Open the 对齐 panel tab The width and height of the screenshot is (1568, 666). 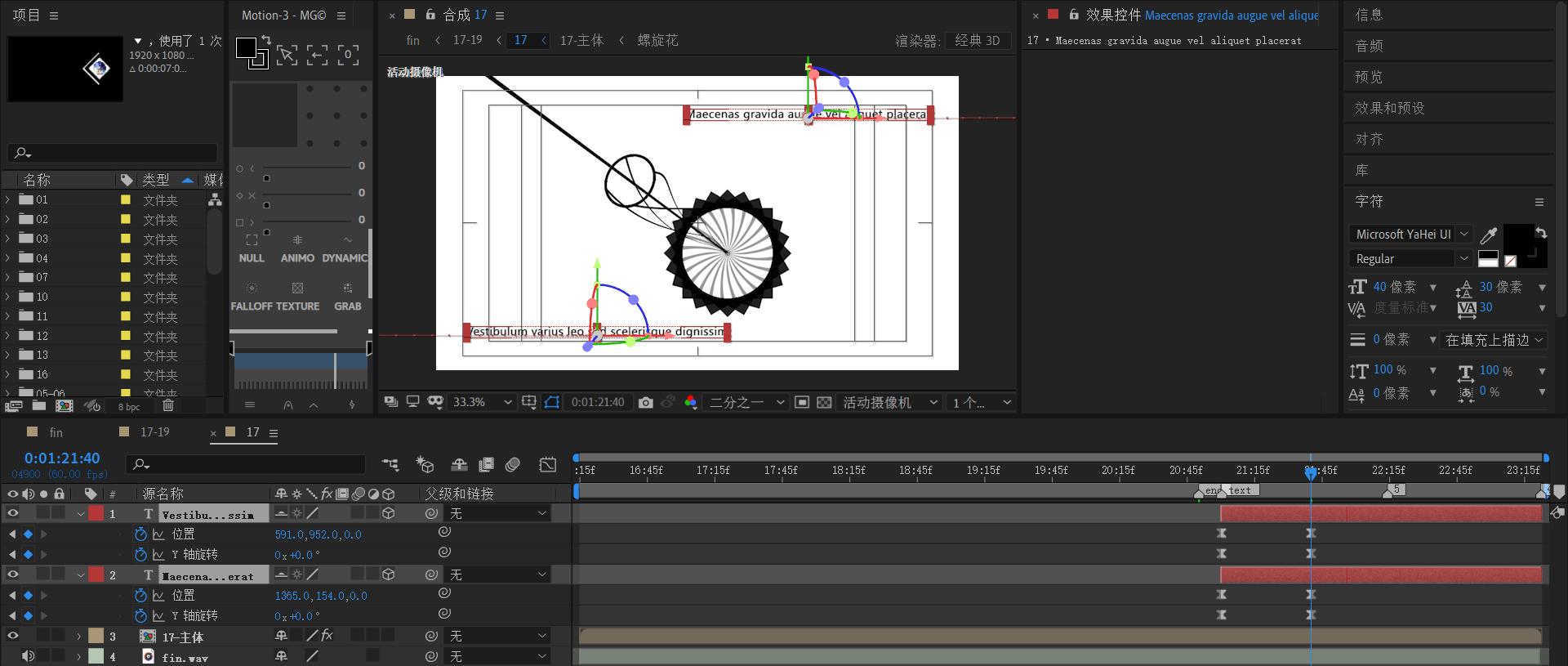click(1369, 139)
